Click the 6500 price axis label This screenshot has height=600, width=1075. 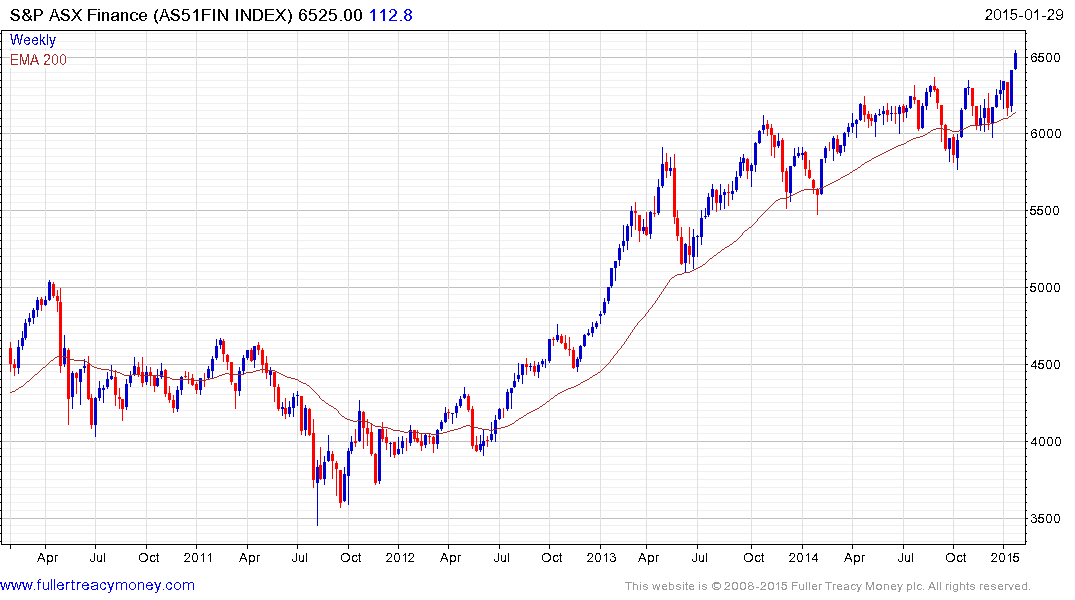coord(1046,58)
